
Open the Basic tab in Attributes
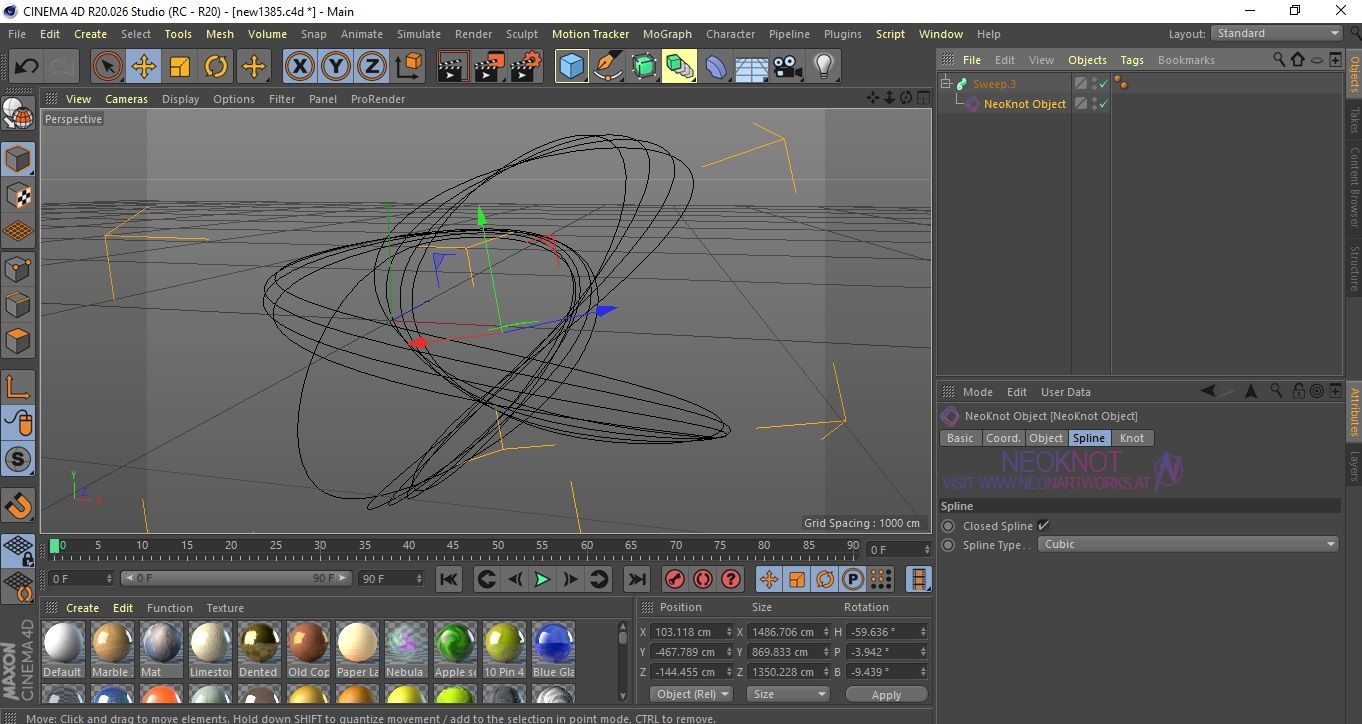pos(960,438)
